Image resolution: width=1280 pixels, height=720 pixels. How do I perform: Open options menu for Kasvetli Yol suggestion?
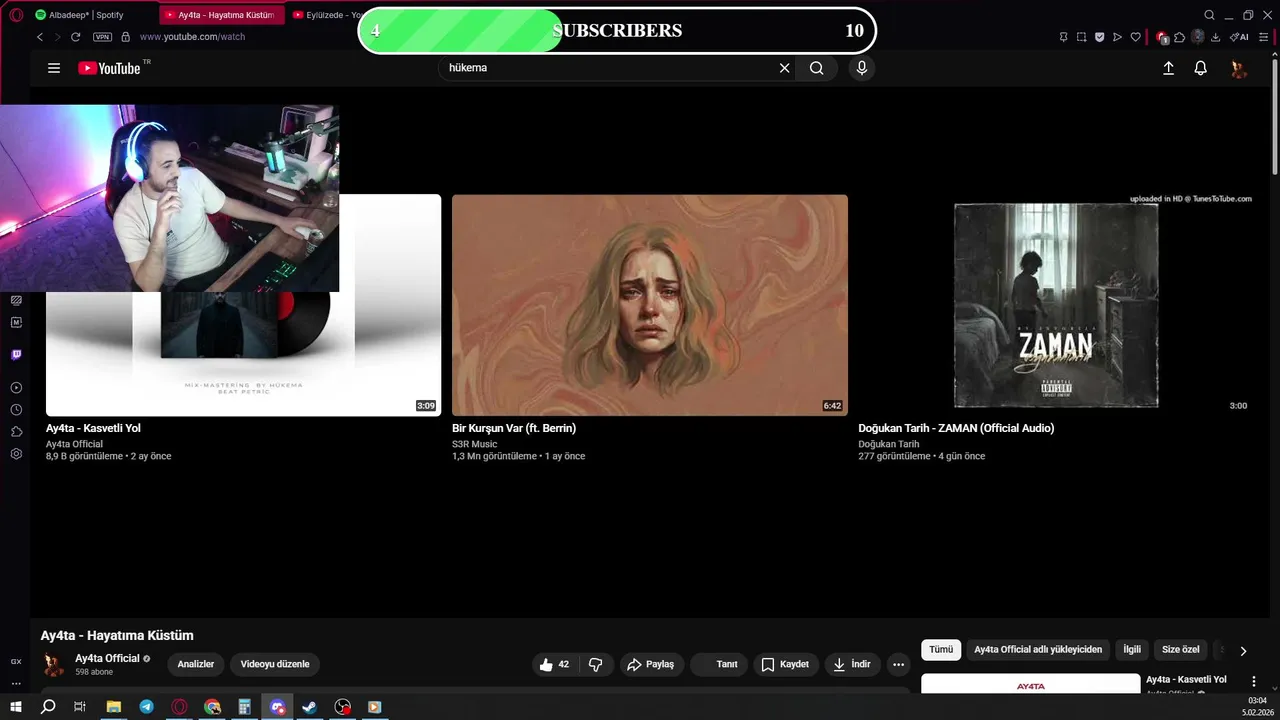pos(1254,681)
